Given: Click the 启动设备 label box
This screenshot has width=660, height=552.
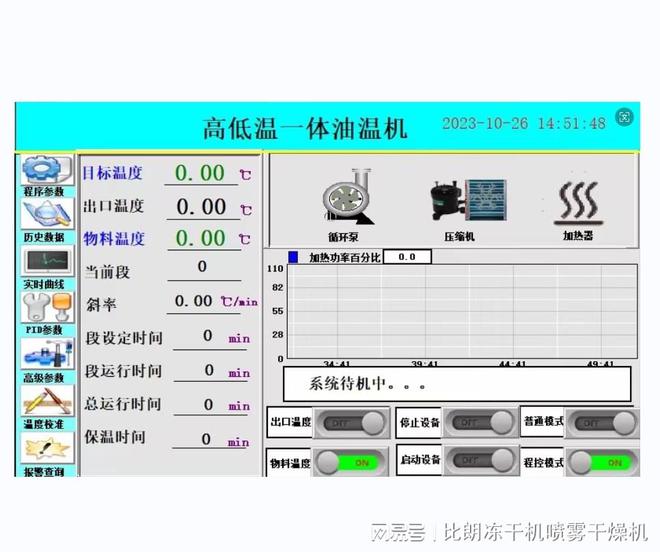Looking at the screenshot, I should click(x=420, y=460).
